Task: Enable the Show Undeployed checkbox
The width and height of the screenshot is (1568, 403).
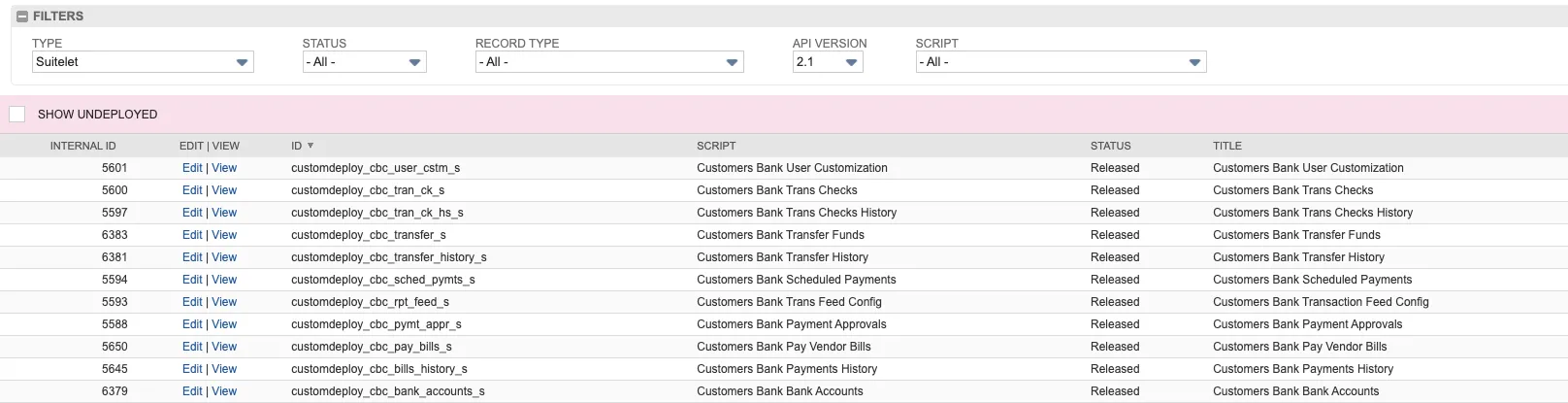Action: click(x=16, y=115)
